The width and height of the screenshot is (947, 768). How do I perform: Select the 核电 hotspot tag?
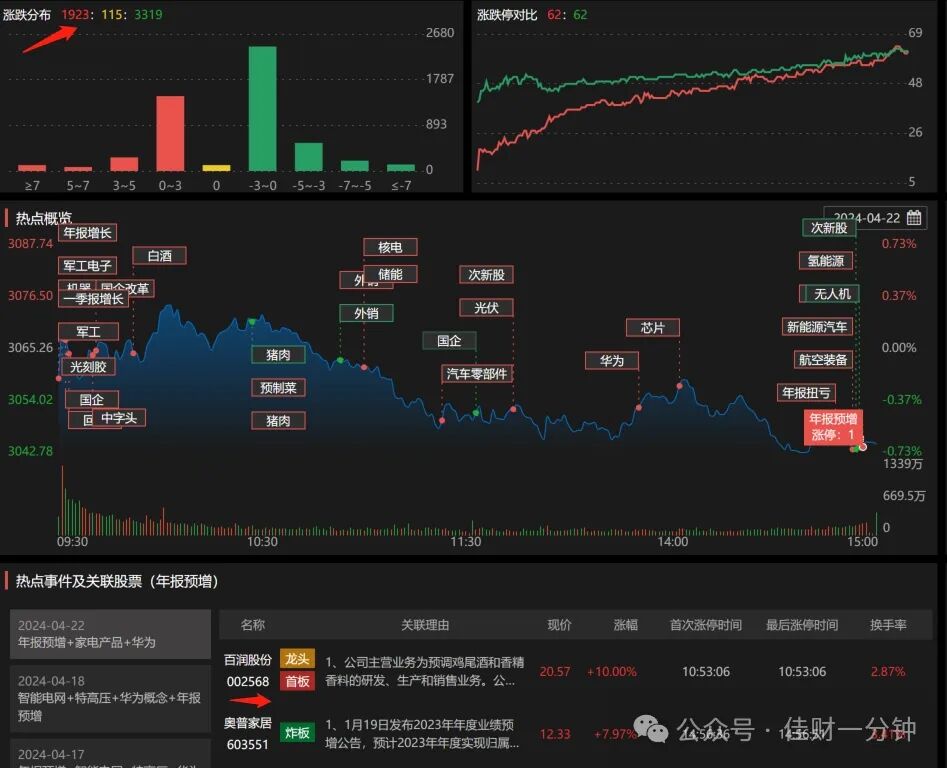390,247
